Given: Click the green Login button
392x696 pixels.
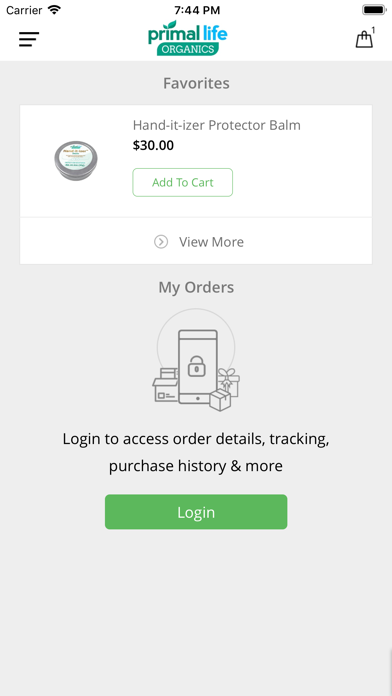Looking at the screenshot, I should pyautogui.click(x=196, y=512).
